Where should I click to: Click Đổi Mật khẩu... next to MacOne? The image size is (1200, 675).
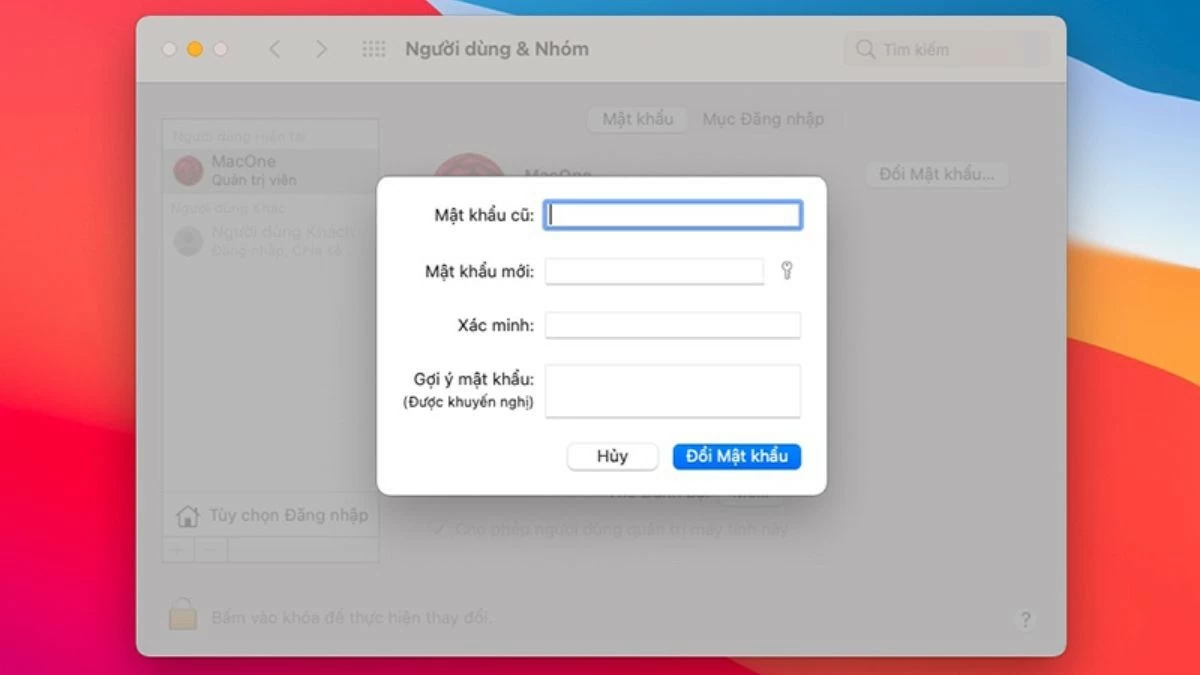click(x=937, y=173)
